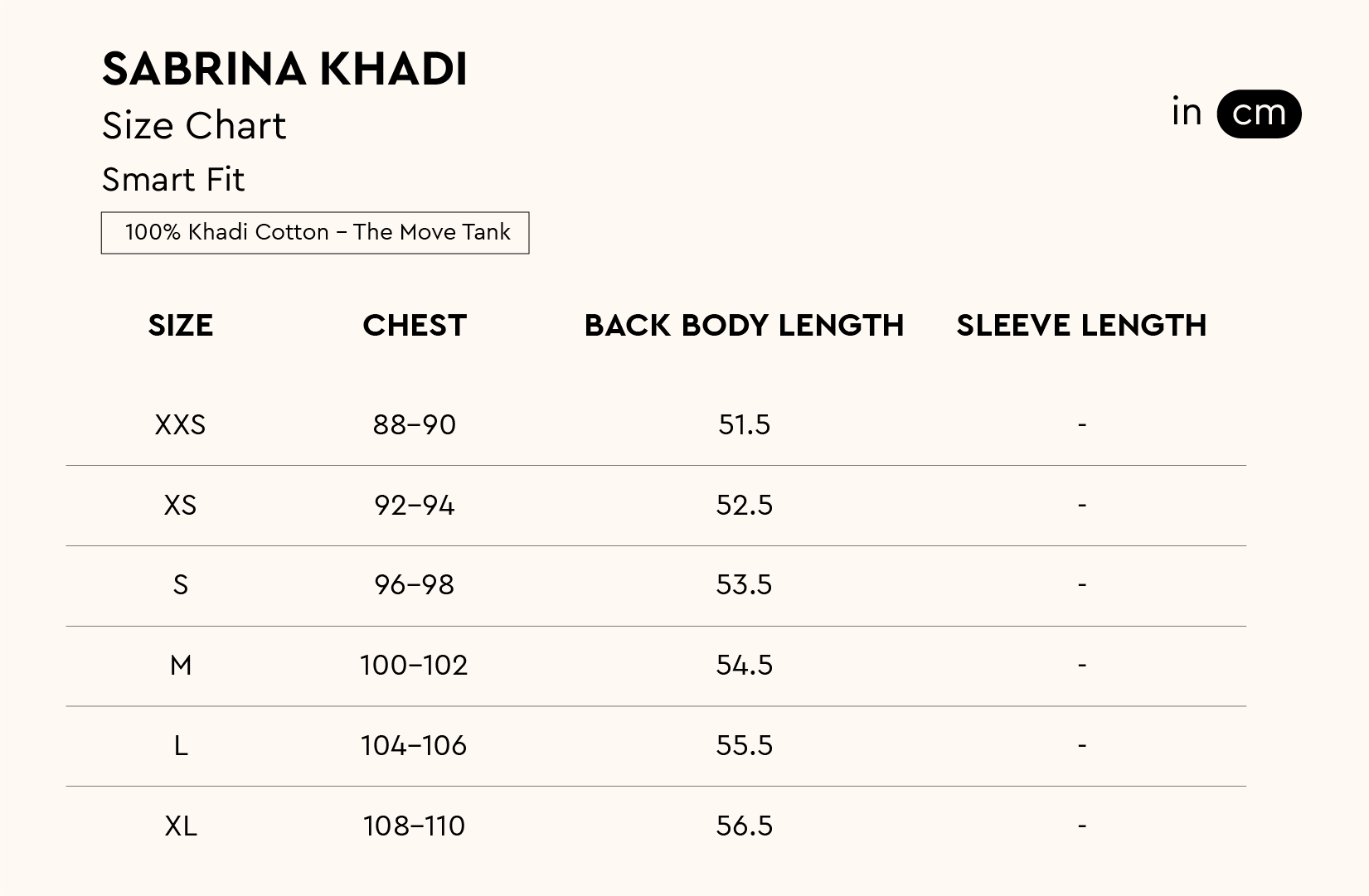Click the SIZE column header
This screenshot has width=1369, height=896.
pyautogui.click(x=180, y=326)
